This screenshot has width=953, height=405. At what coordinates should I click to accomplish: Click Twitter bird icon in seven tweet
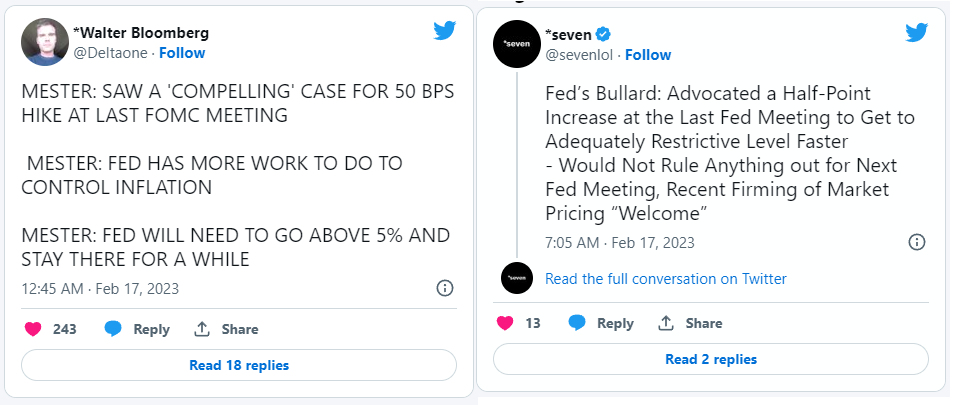click(917, 32)
